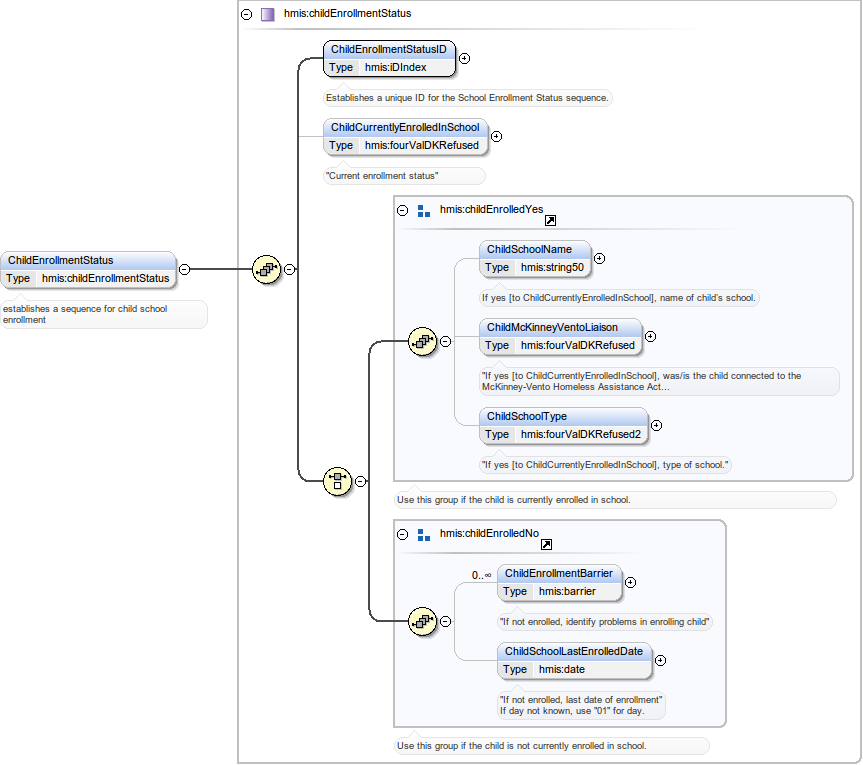Expand the ChildCurrentlyEnrolledInSchool element

(x=496, y=137)
